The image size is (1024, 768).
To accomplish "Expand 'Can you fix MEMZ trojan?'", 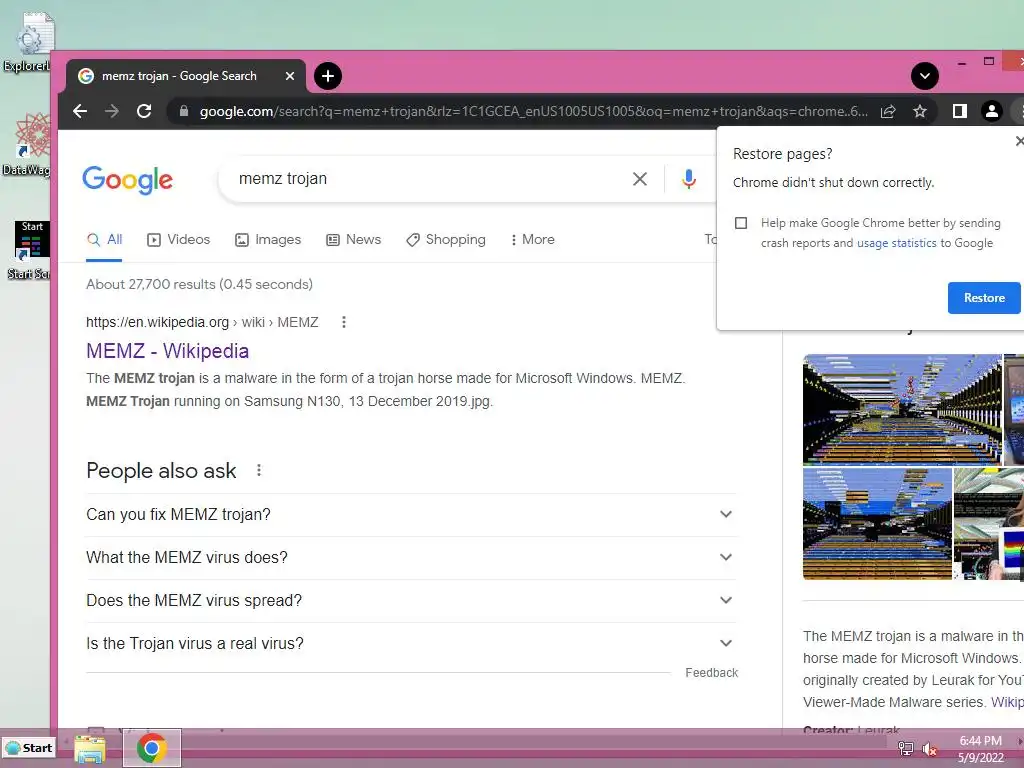I will coord(410,515).
